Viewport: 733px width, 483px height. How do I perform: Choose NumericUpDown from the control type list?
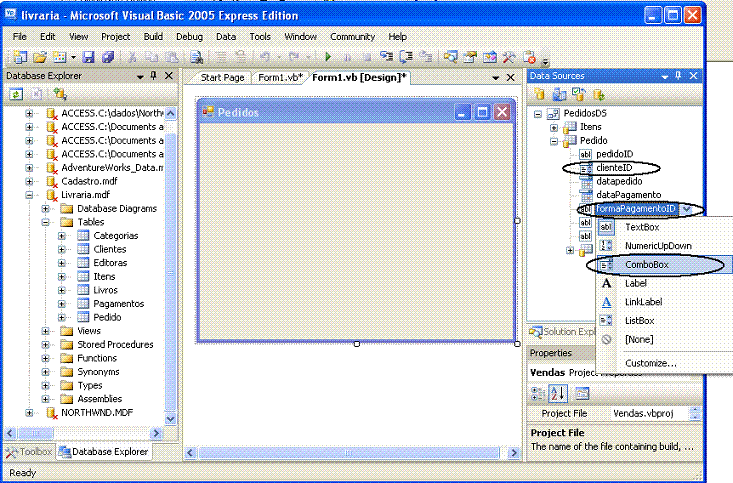664,246
